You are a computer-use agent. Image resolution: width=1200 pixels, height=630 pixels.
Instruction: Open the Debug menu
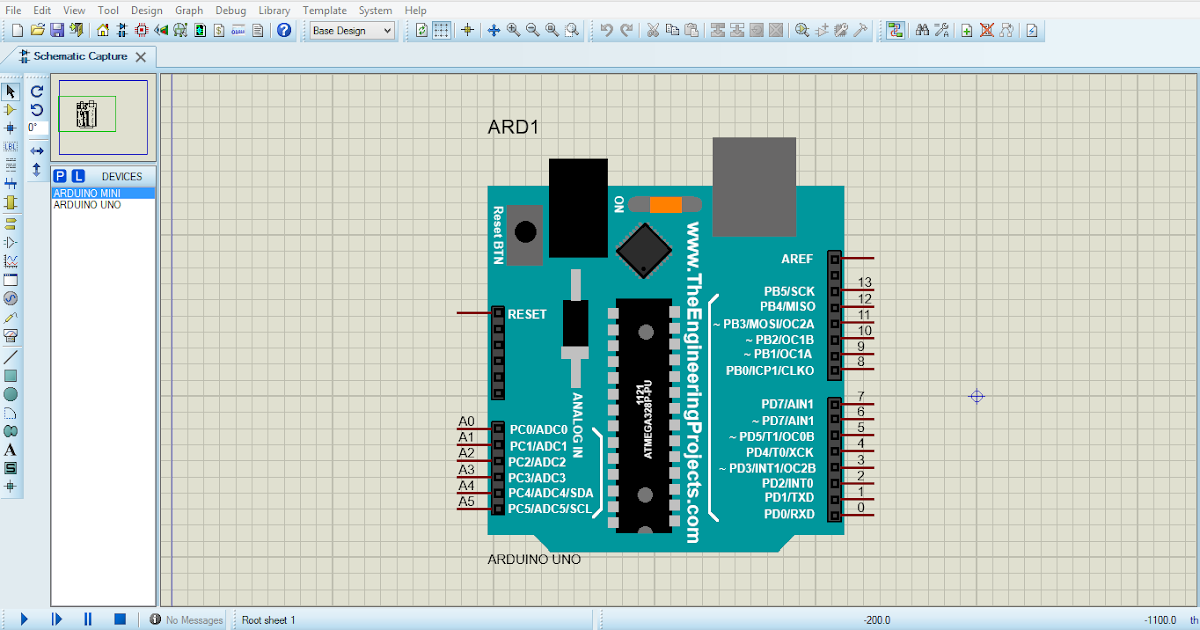click(230, 10)
